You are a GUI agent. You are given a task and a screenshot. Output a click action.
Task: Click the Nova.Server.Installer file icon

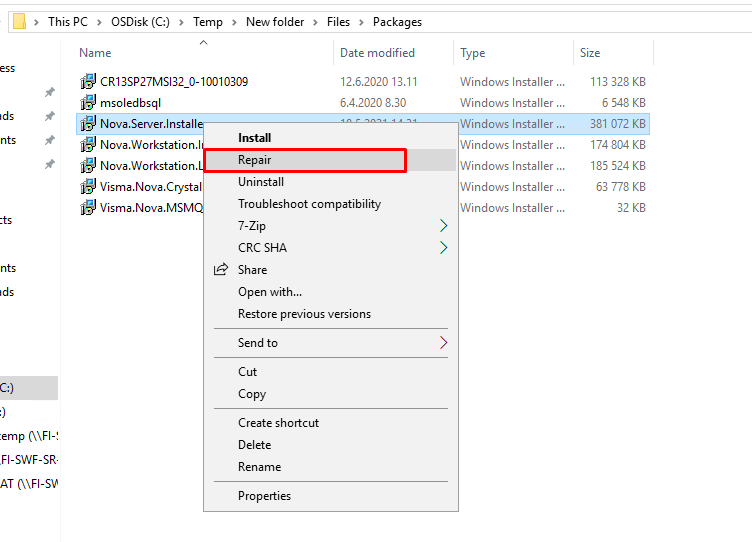pos(89,124)
